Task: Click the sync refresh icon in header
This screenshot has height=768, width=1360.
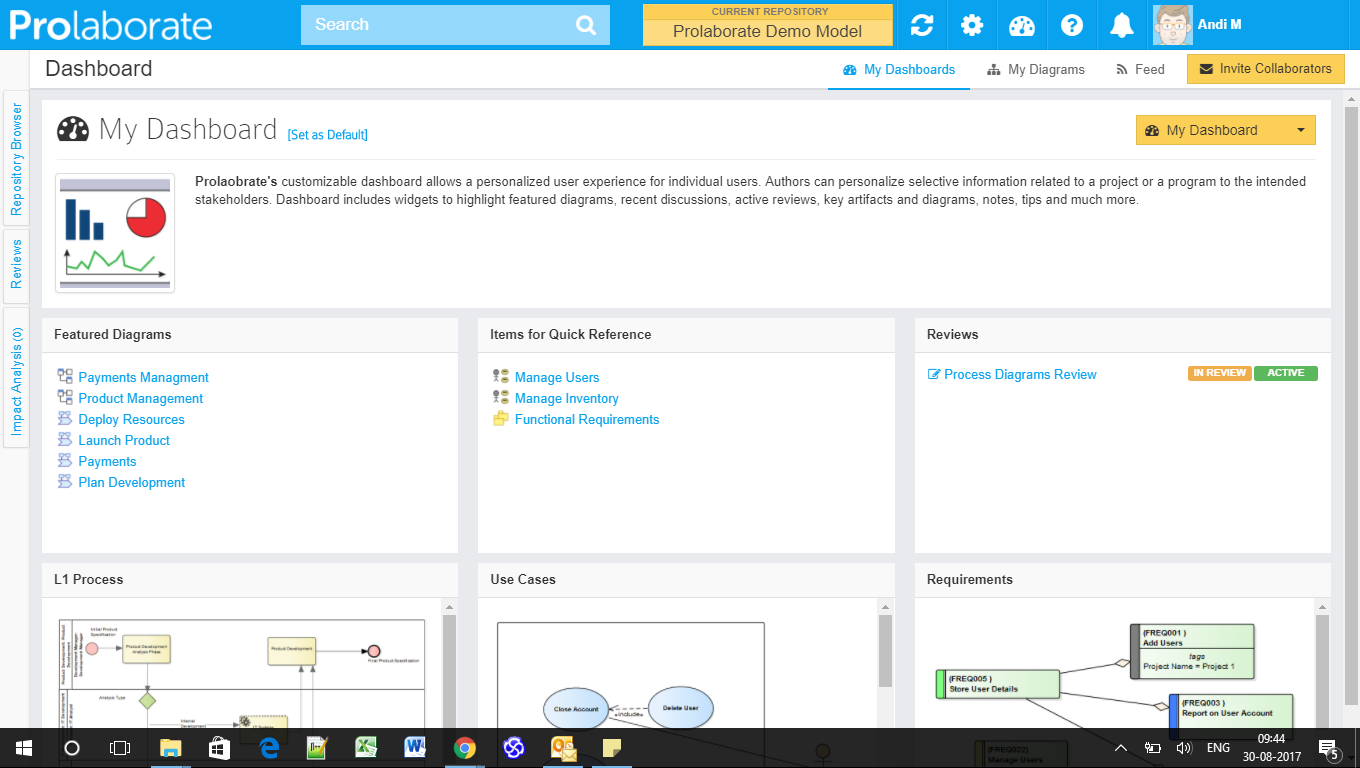Action: pyautogui.click(x=922, y=25)
